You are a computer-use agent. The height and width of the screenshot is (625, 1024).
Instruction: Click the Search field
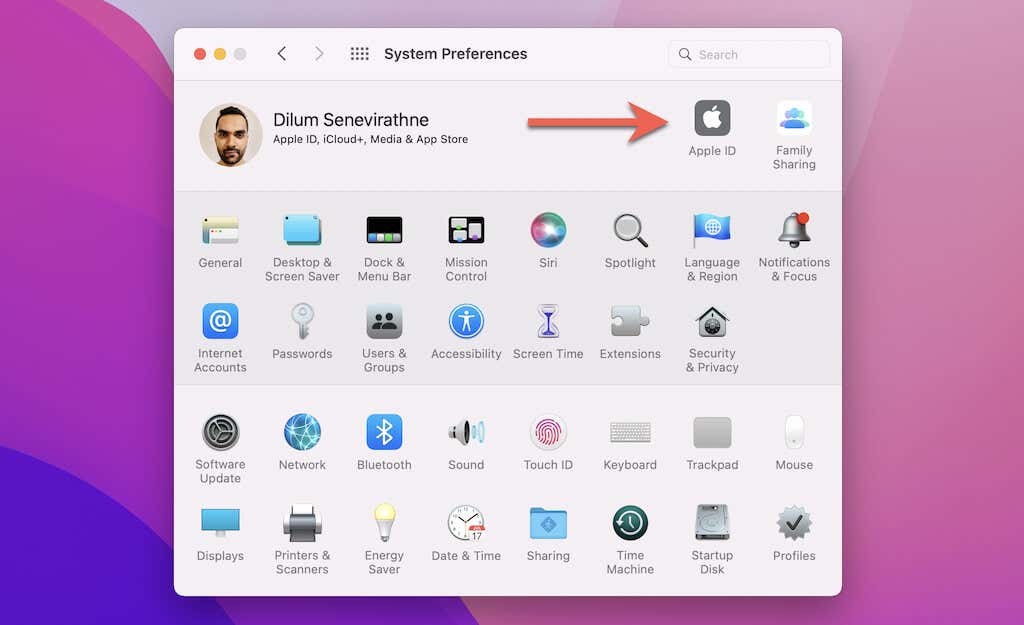click(749, 54)
